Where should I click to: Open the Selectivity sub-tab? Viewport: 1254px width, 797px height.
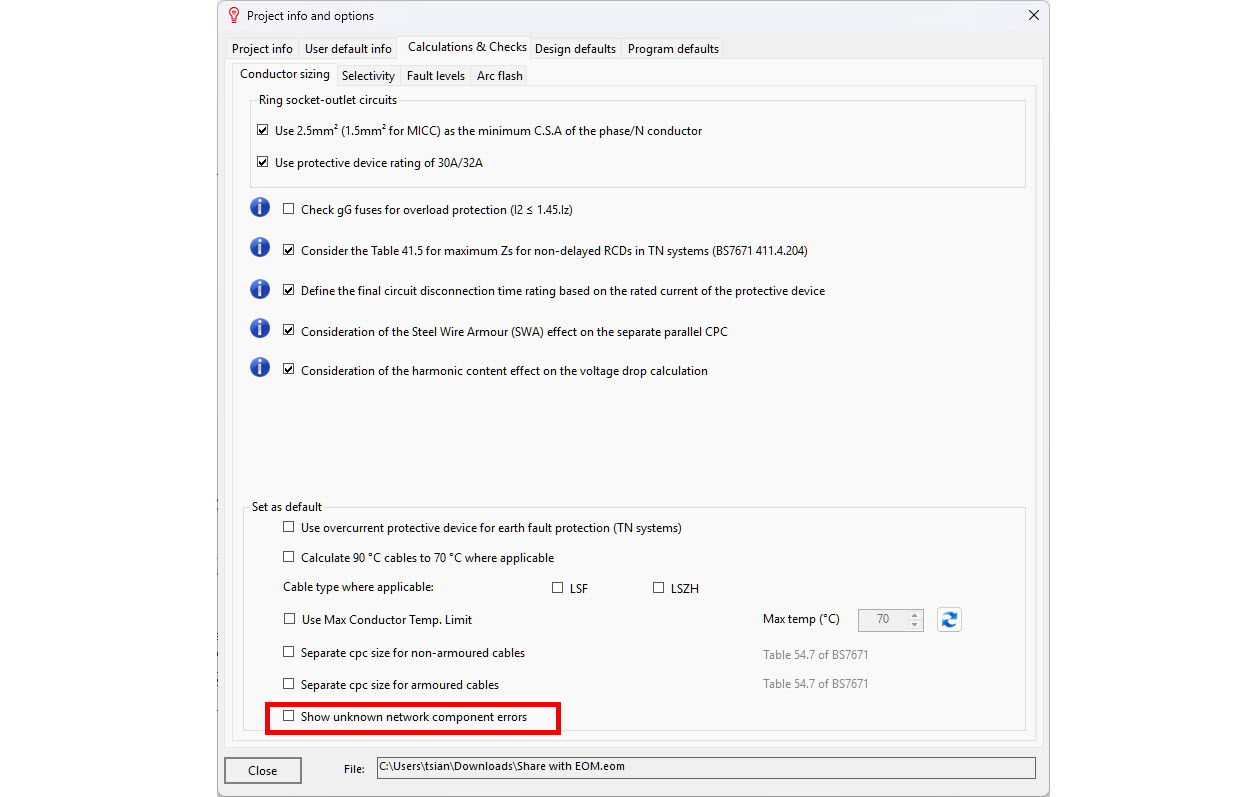(368, 76)
